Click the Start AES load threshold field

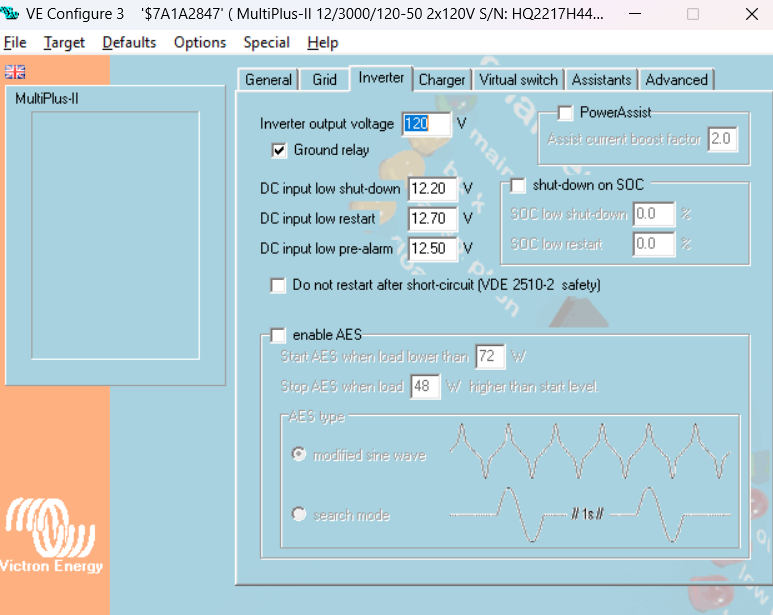491,356
